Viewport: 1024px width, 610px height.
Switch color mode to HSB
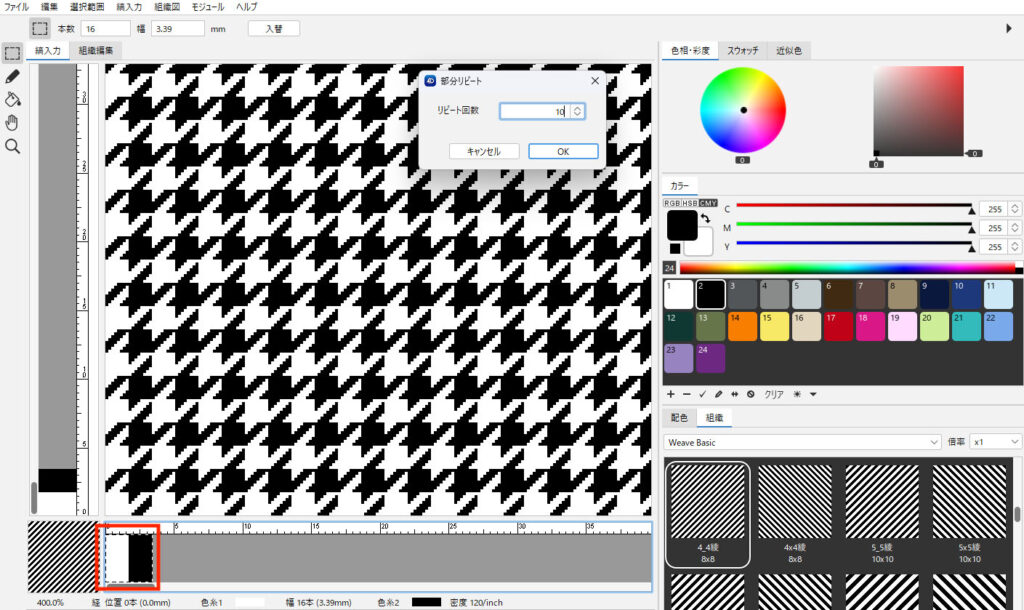pyautogui.click(x=690, y=203)
